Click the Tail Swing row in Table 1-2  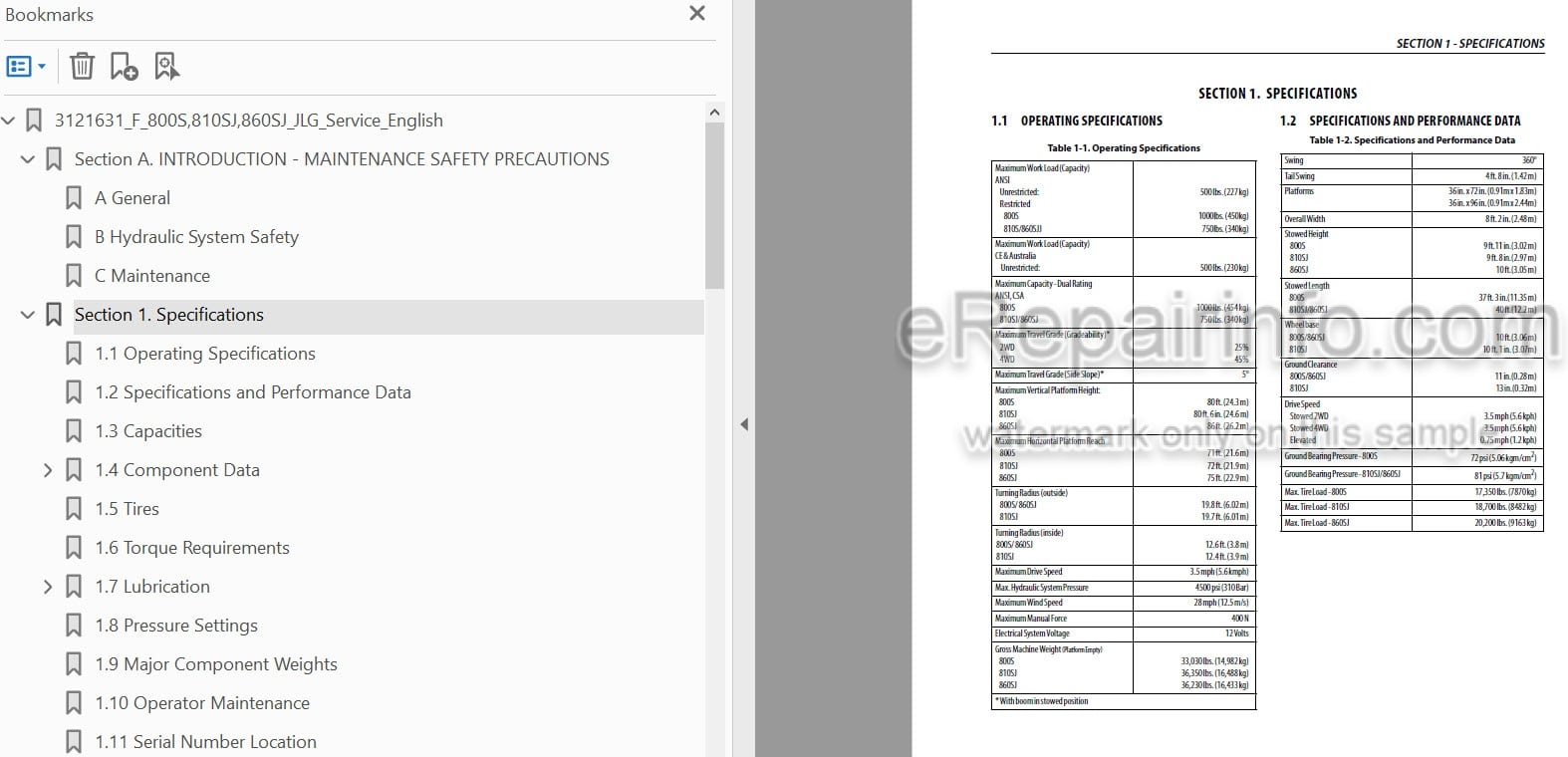point(1412,176)
